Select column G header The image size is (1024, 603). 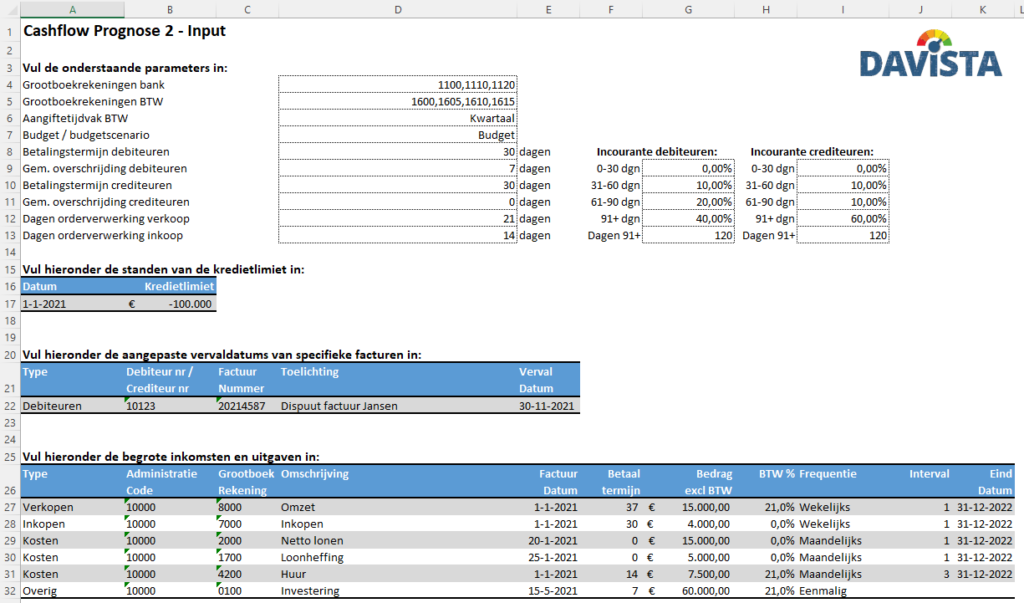click(x=688, y=9)
